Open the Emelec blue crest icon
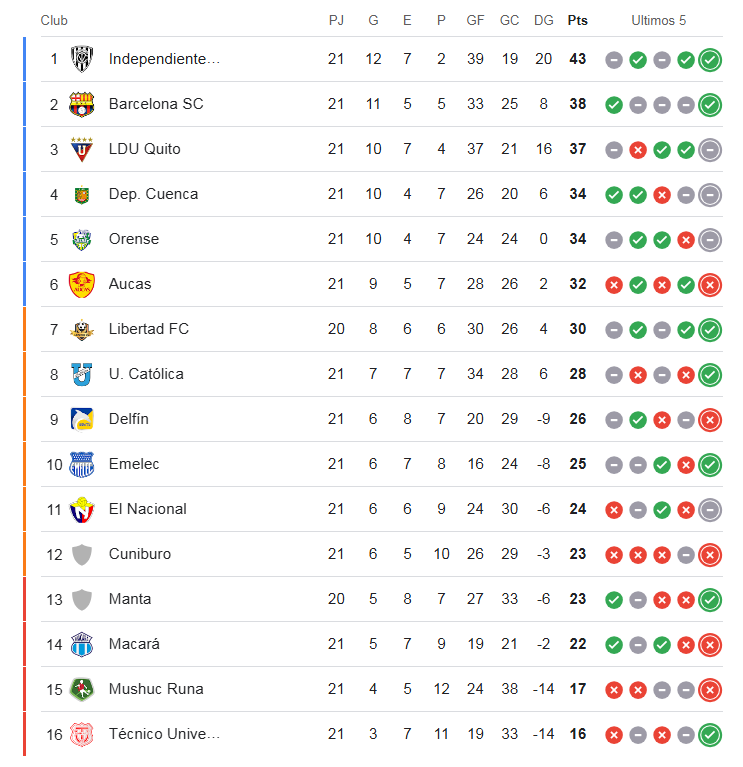 (x=82, y=464)
